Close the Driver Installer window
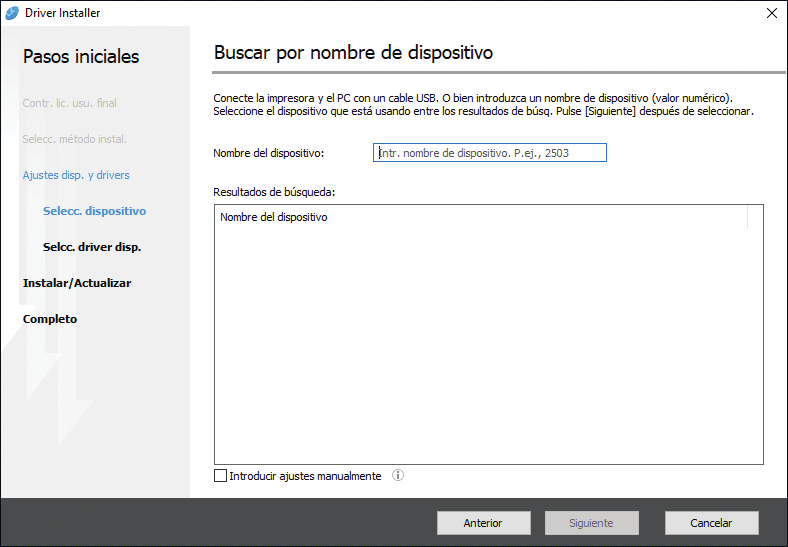 point(770,13)
